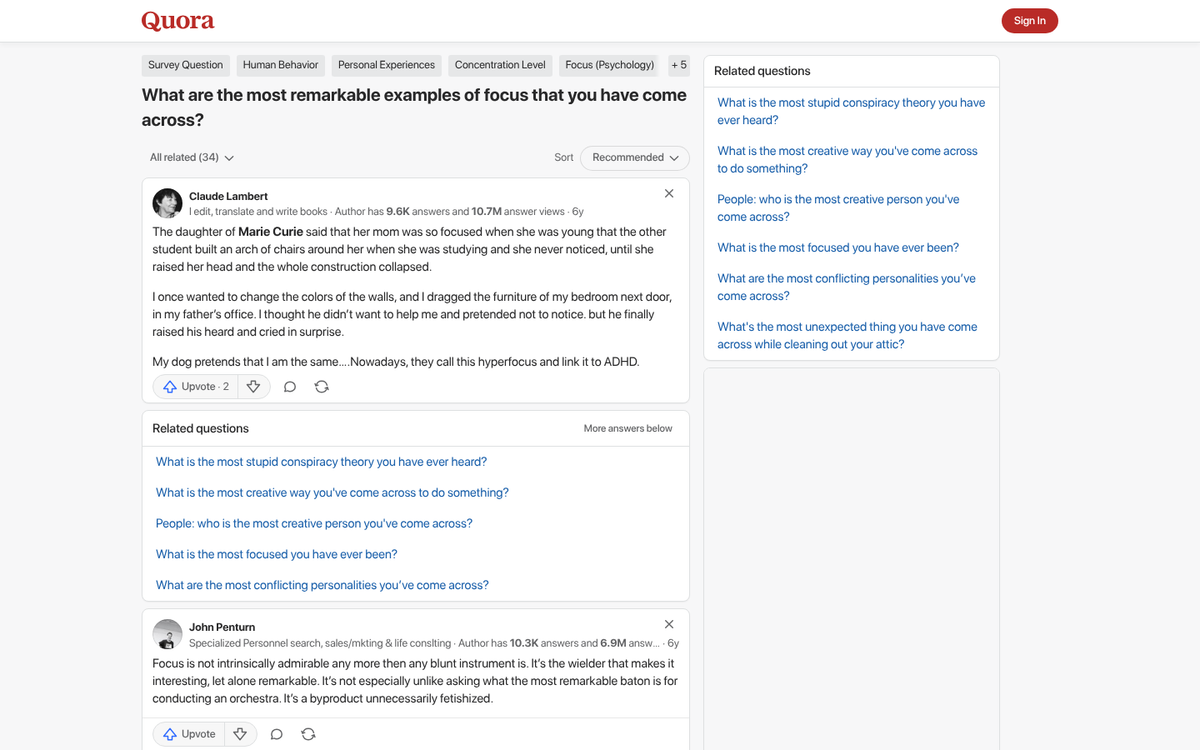Screen dimensions: 1200x750
Task: Click the Sign In button
Action: coord(1029,20)
